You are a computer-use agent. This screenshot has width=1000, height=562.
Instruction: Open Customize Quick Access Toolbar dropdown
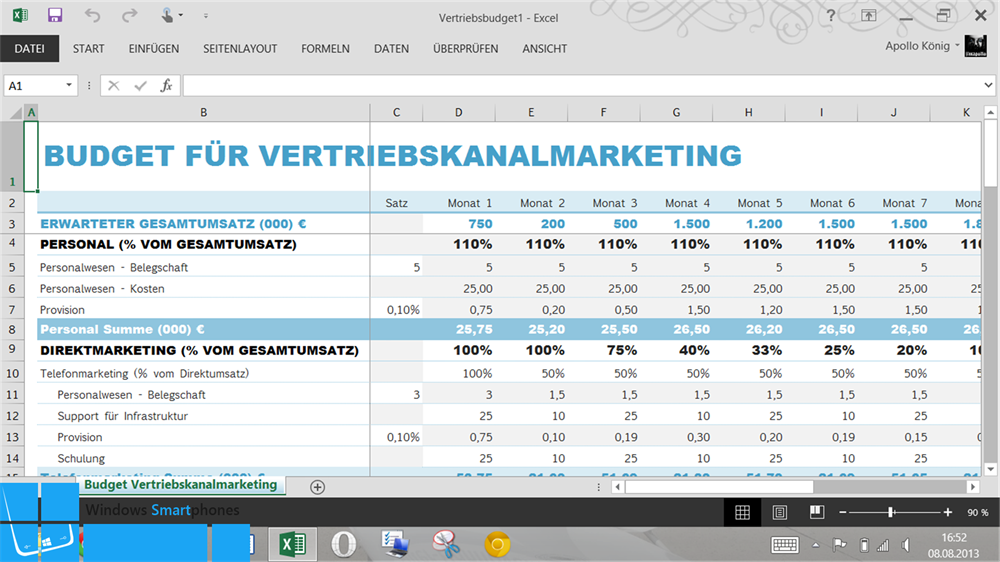click(205, 16)
